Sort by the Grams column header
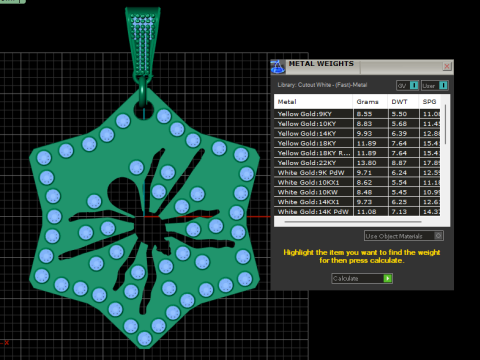480x360 pixels. [370, 102]
